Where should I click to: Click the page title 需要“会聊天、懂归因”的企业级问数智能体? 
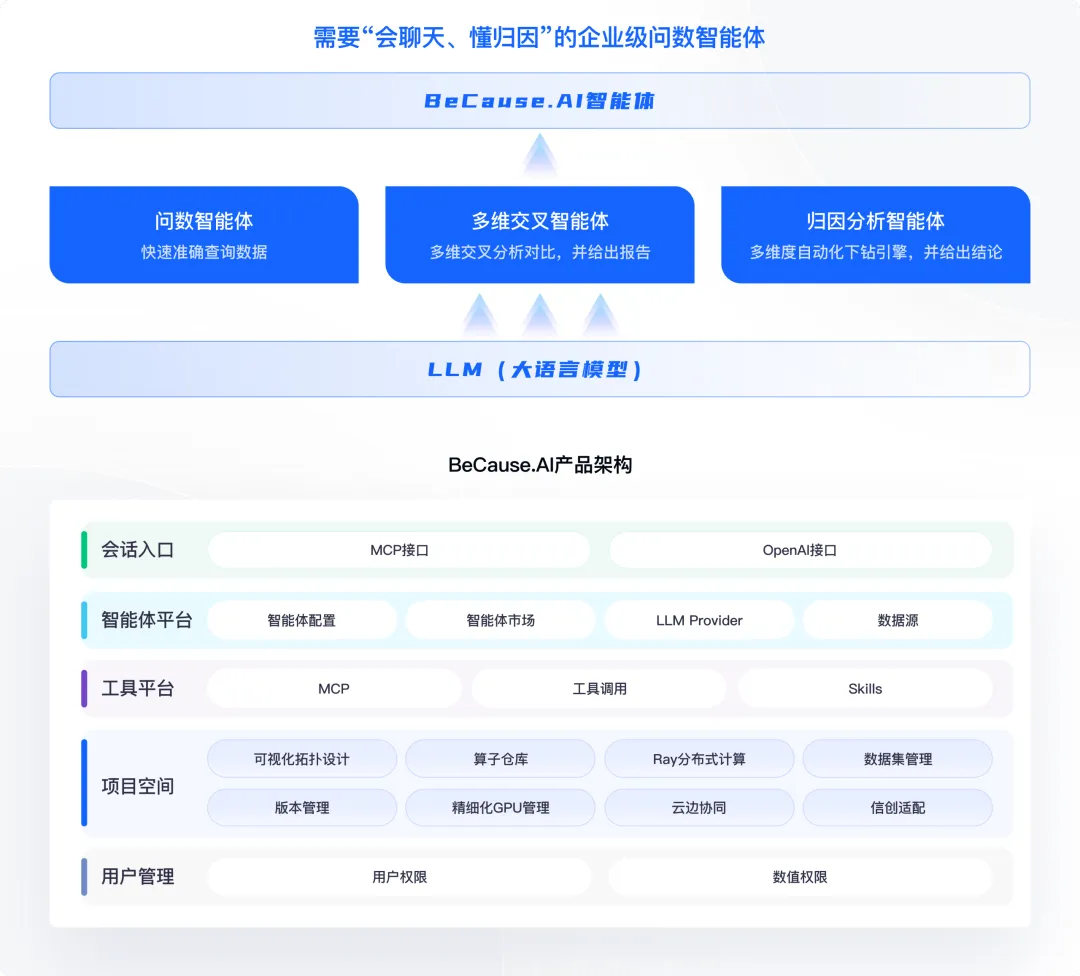(x=539, y=37)
